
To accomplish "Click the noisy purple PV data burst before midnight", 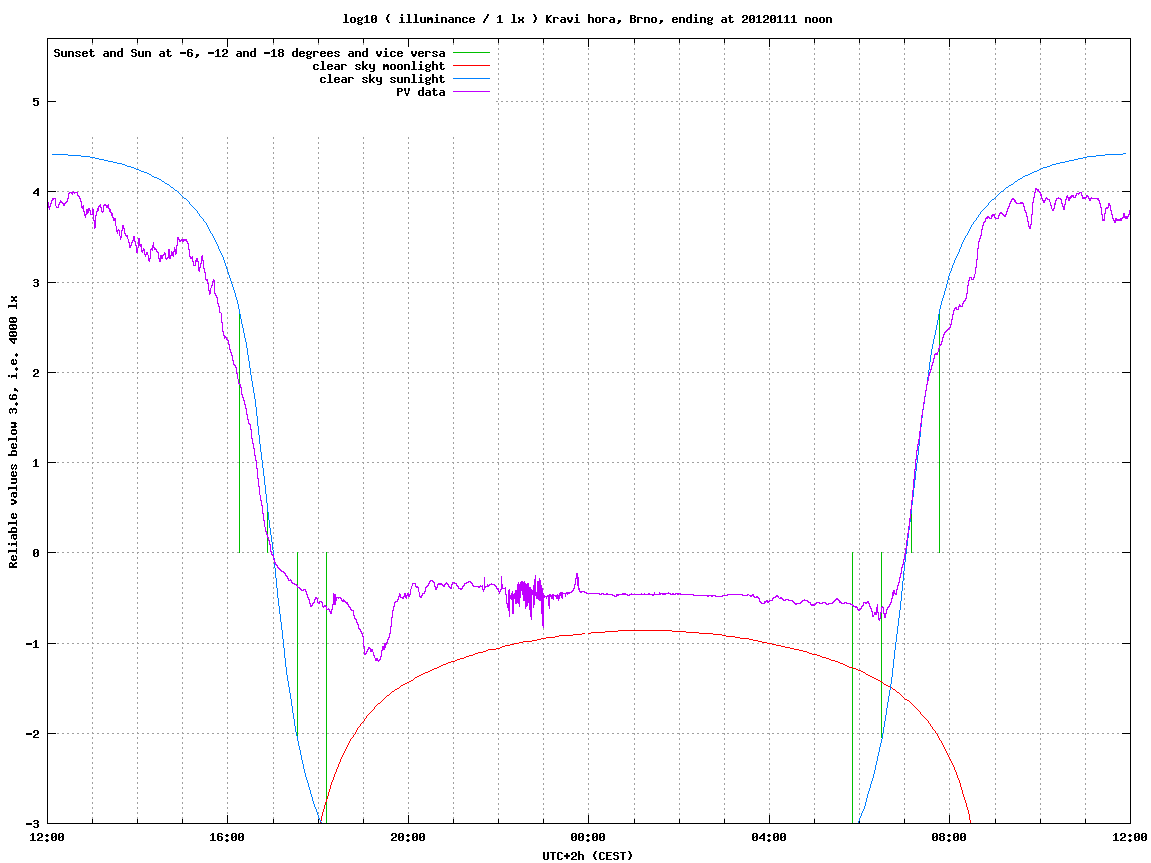I will coord(527,596).
